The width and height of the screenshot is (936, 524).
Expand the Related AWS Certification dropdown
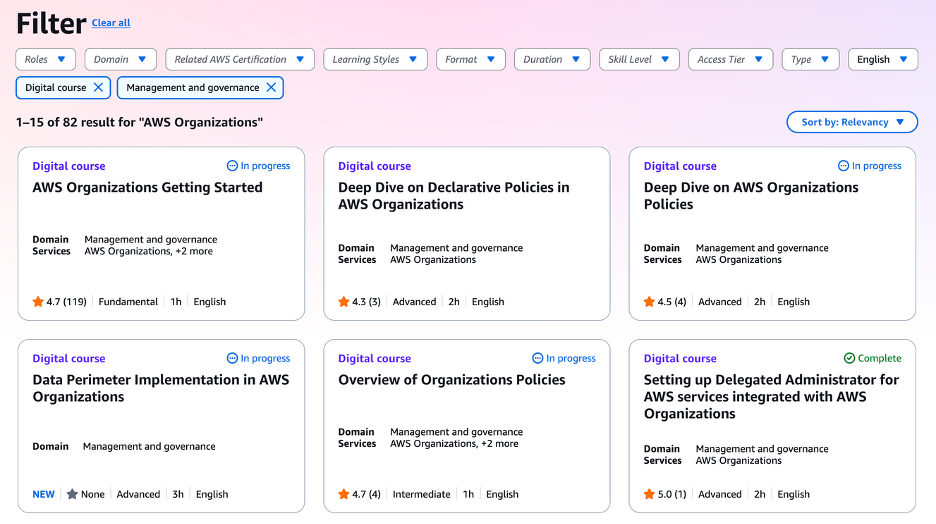(x=240, y=60)
